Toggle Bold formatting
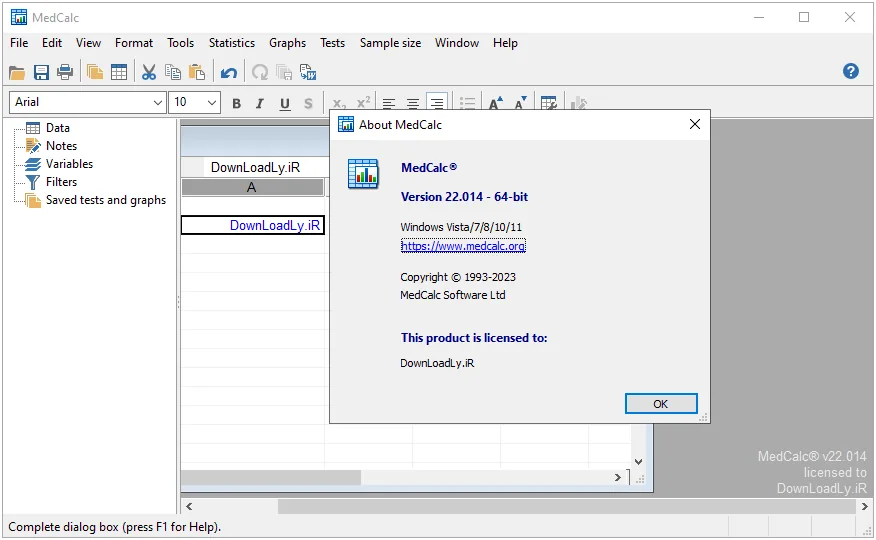This screenshot has width=876, height=540. [x=236, y=103]
